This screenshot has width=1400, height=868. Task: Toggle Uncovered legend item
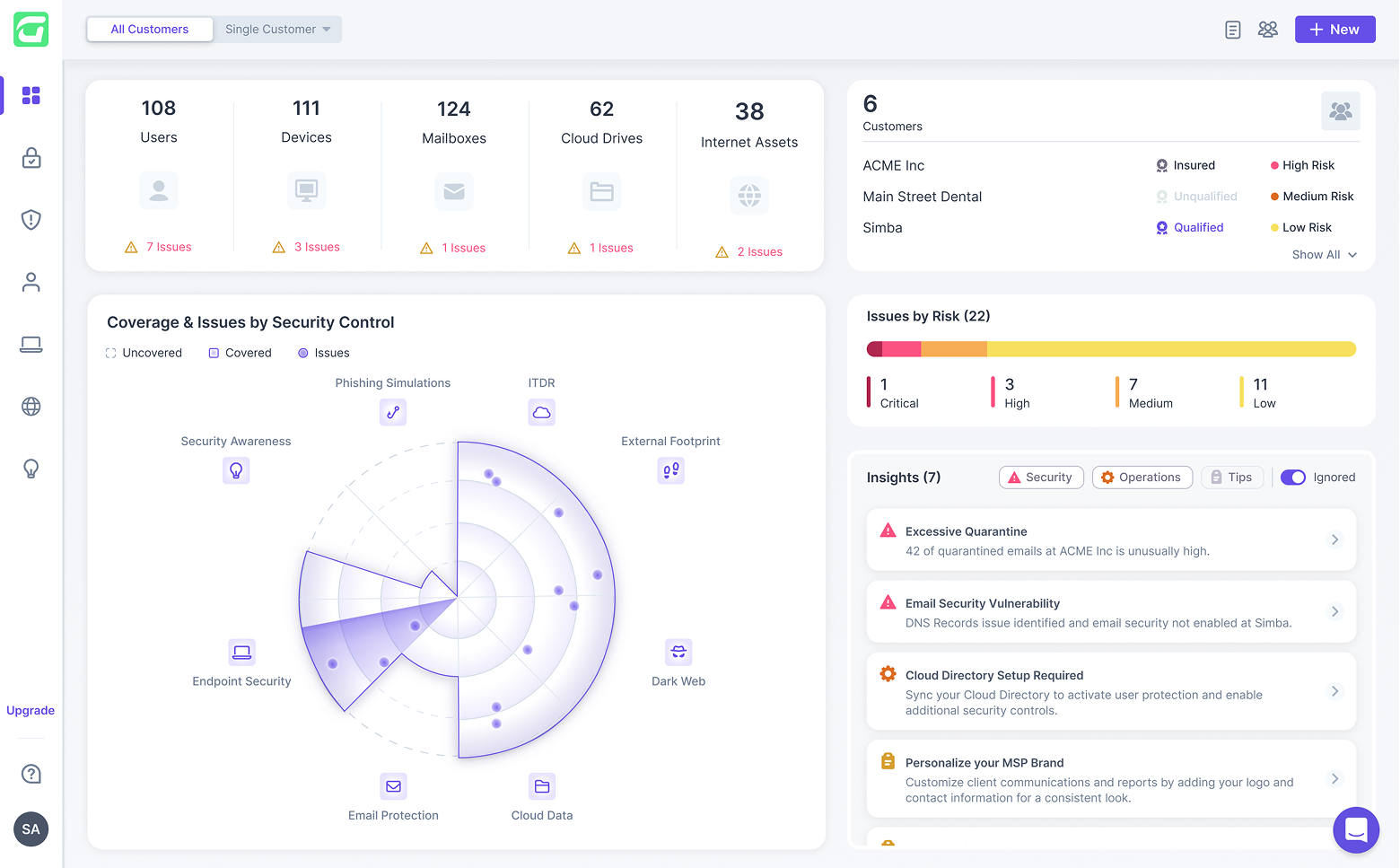144,353
